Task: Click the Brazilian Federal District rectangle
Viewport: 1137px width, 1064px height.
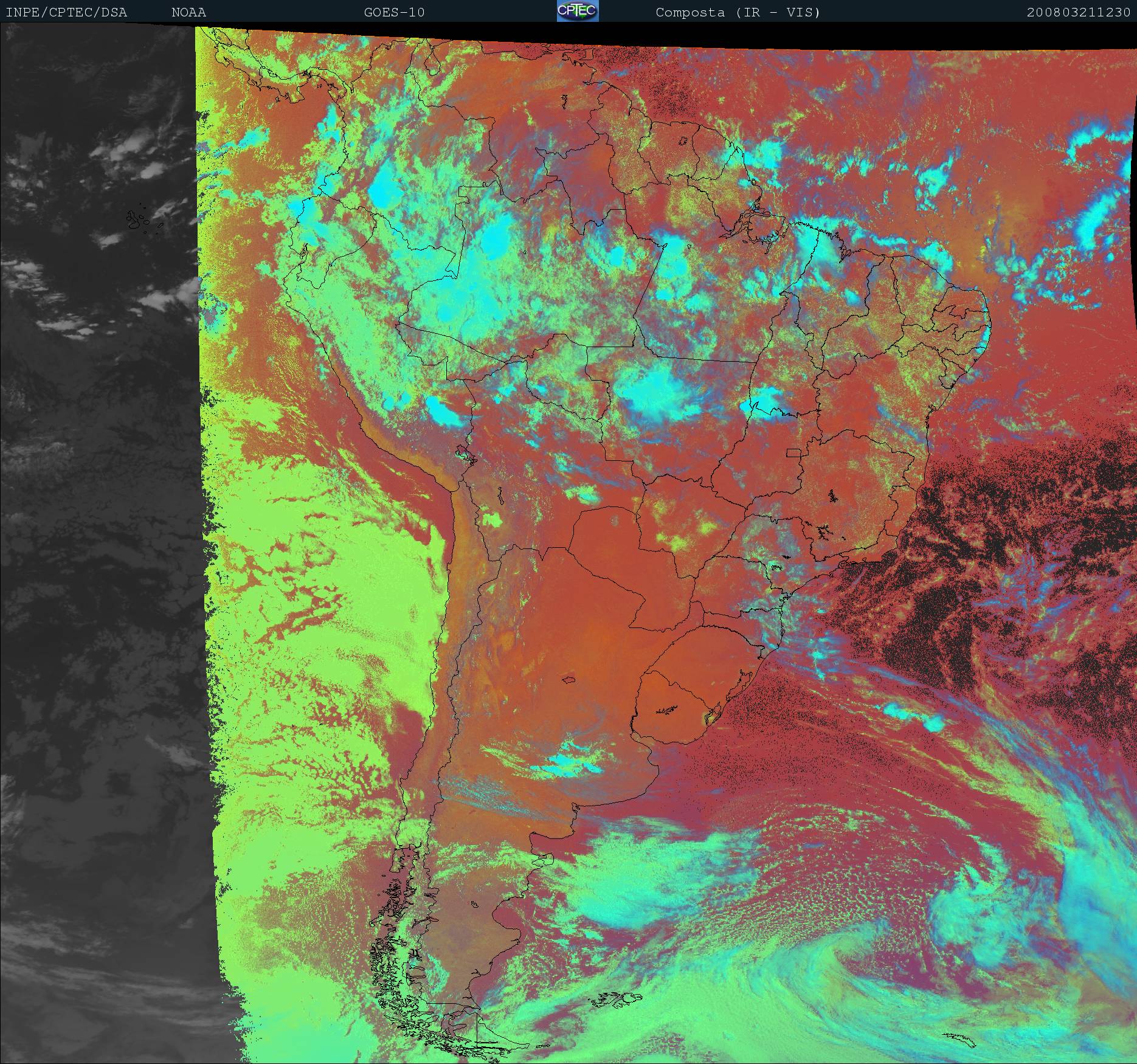Action: tap(793, 452)
